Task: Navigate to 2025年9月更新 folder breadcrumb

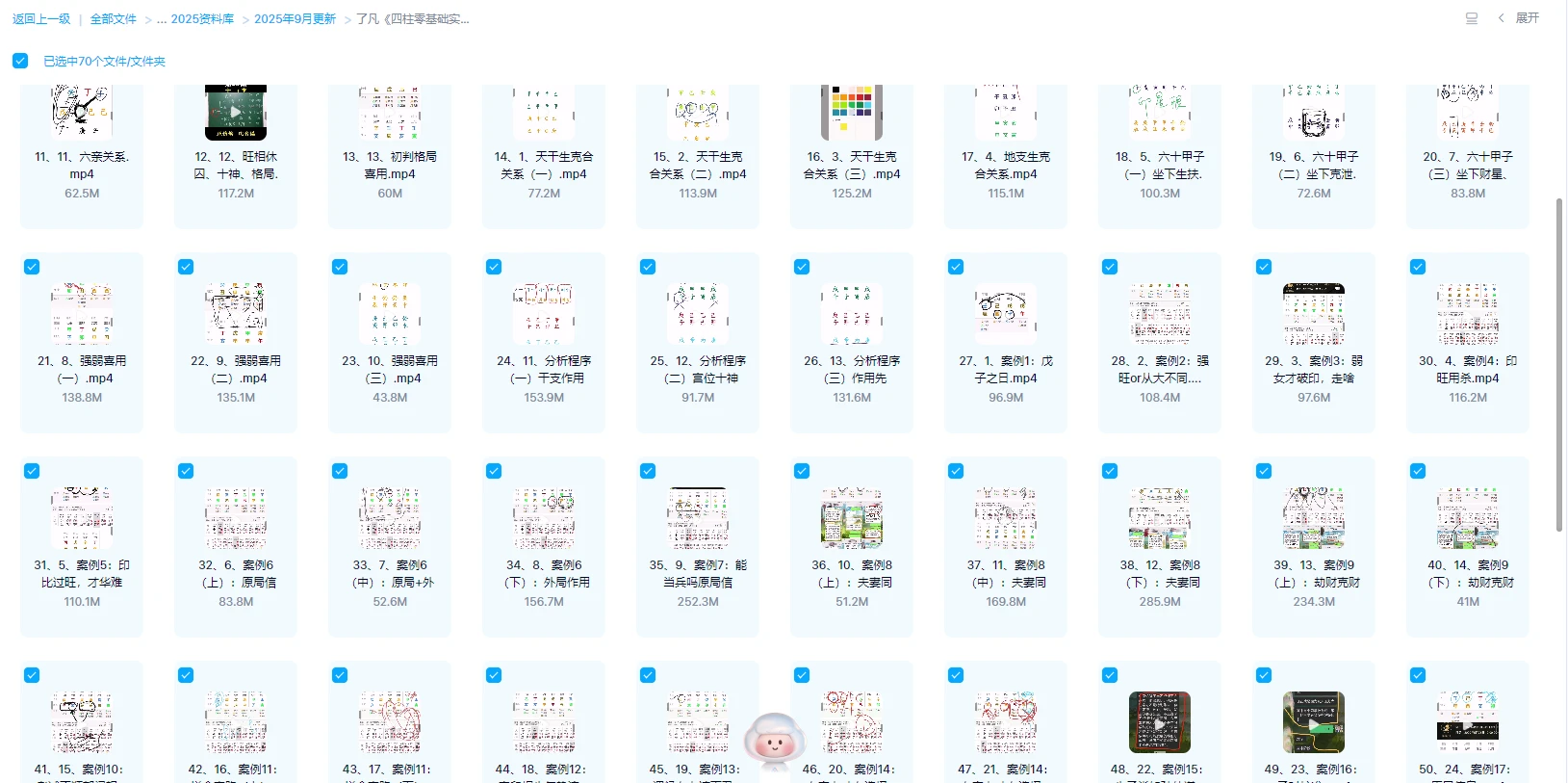Action: 295,19
